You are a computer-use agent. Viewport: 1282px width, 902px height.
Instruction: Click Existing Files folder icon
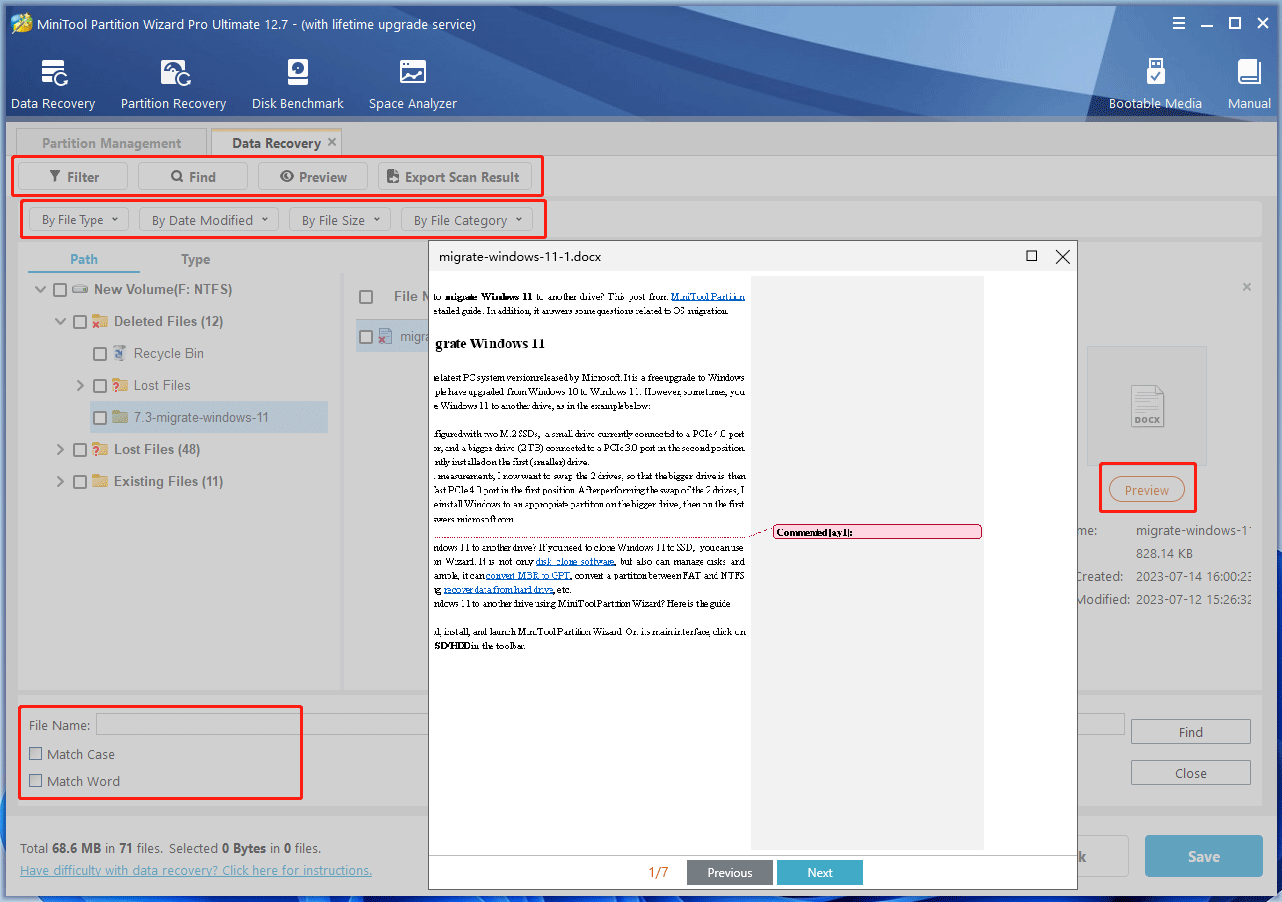coord(100,481)
